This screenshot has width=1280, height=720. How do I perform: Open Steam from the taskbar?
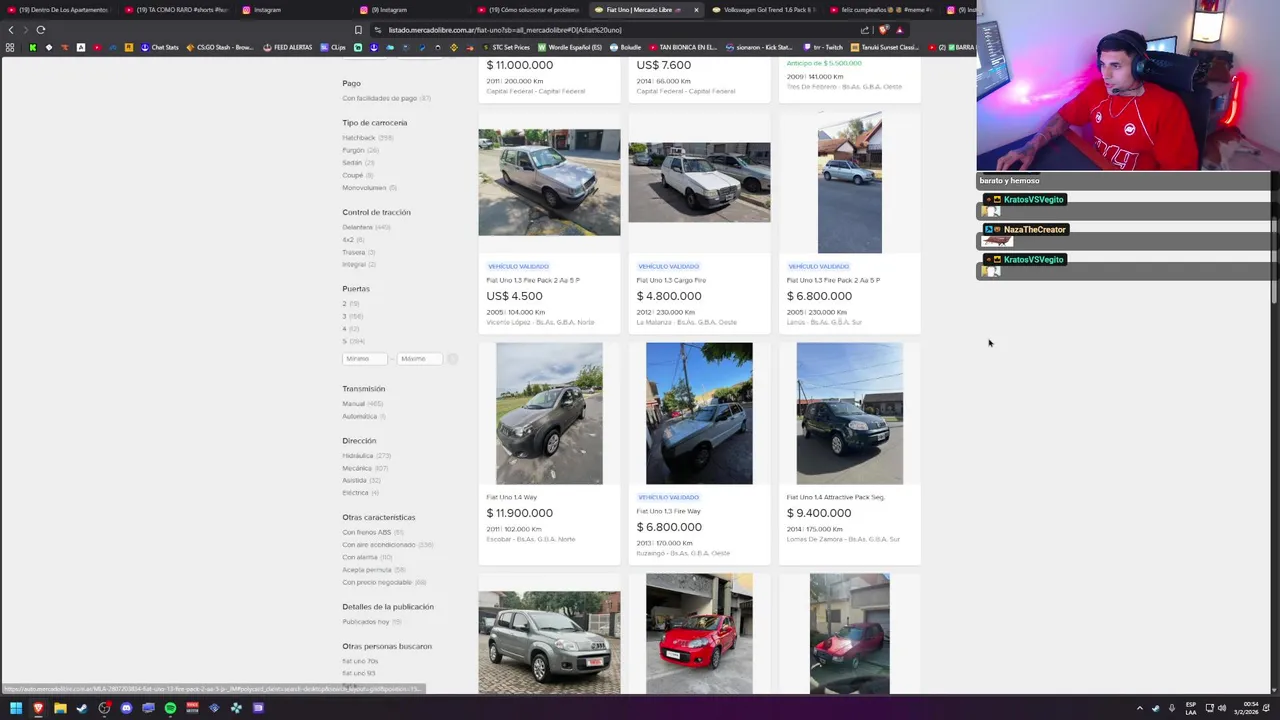[82, 708]
